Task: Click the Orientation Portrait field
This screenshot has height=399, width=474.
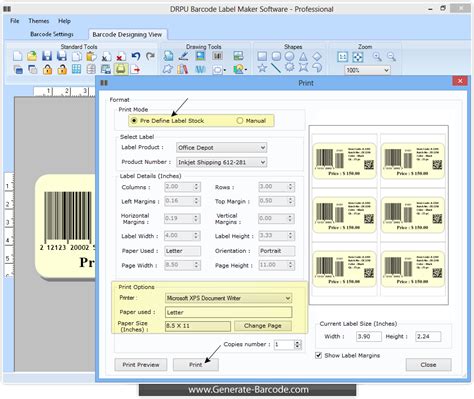Action: tap(277, 251)
